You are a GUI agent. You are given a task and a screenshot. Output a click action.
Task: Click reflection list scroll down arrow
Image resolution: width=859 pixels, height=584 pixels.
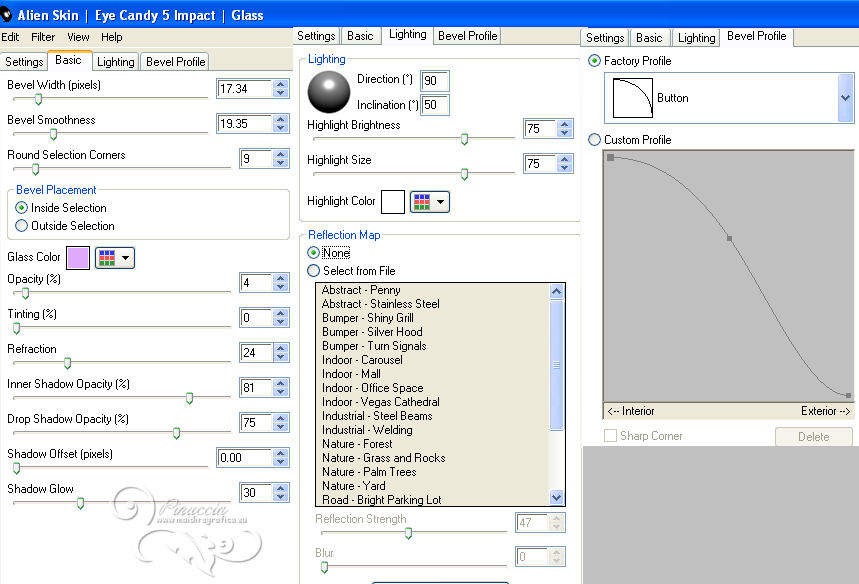557,497
